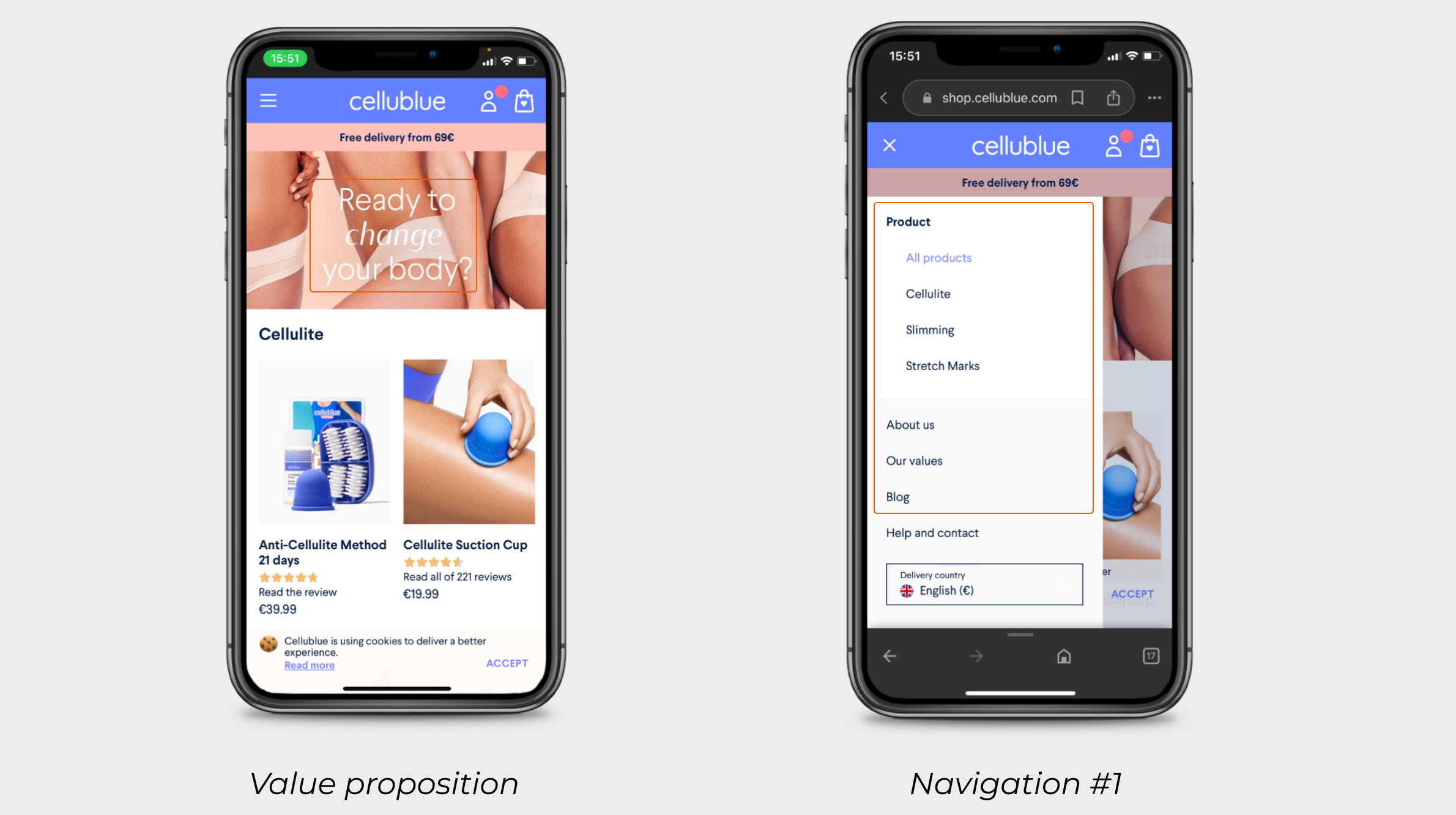Open the Delivery country dropdown
Viewport: 1456px width, 815px height.
(984, 584)
